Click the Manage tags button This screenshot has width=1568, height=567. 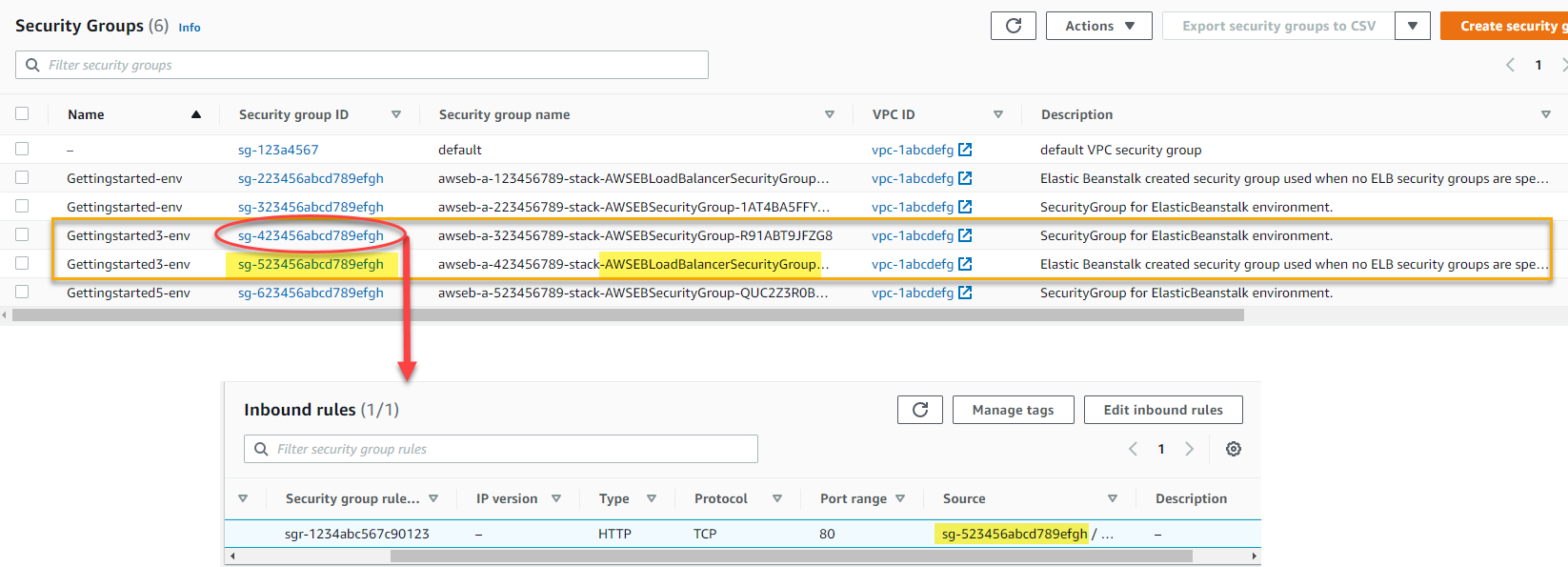tap(1013, 410)
